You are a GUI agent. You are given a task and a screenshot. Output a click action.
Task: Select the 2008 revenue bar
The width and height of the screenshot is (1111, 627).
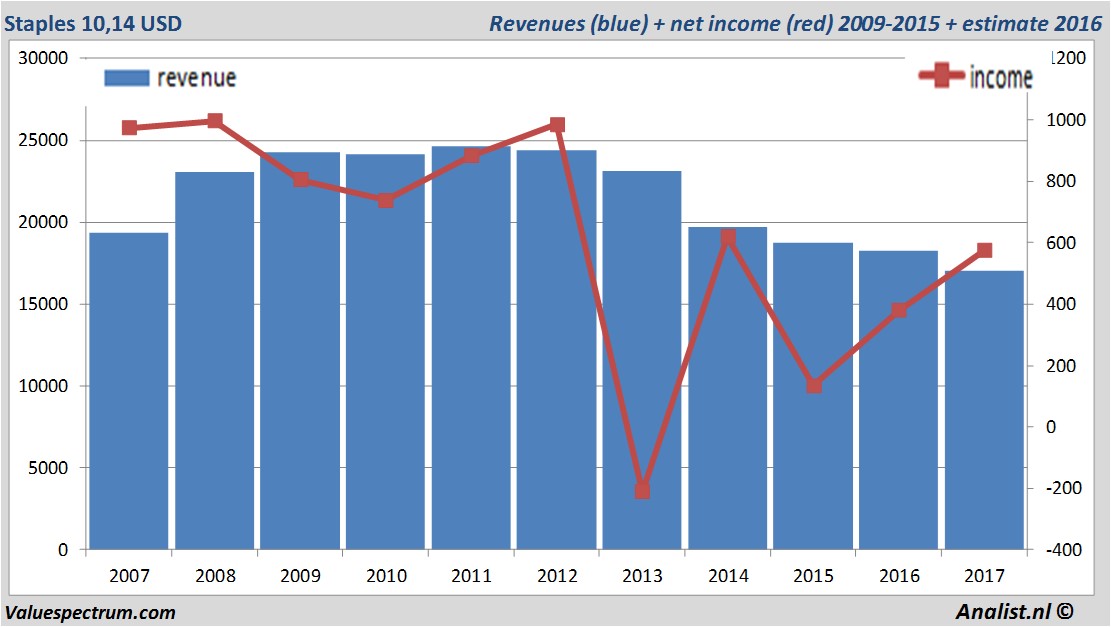click(215, 361)
